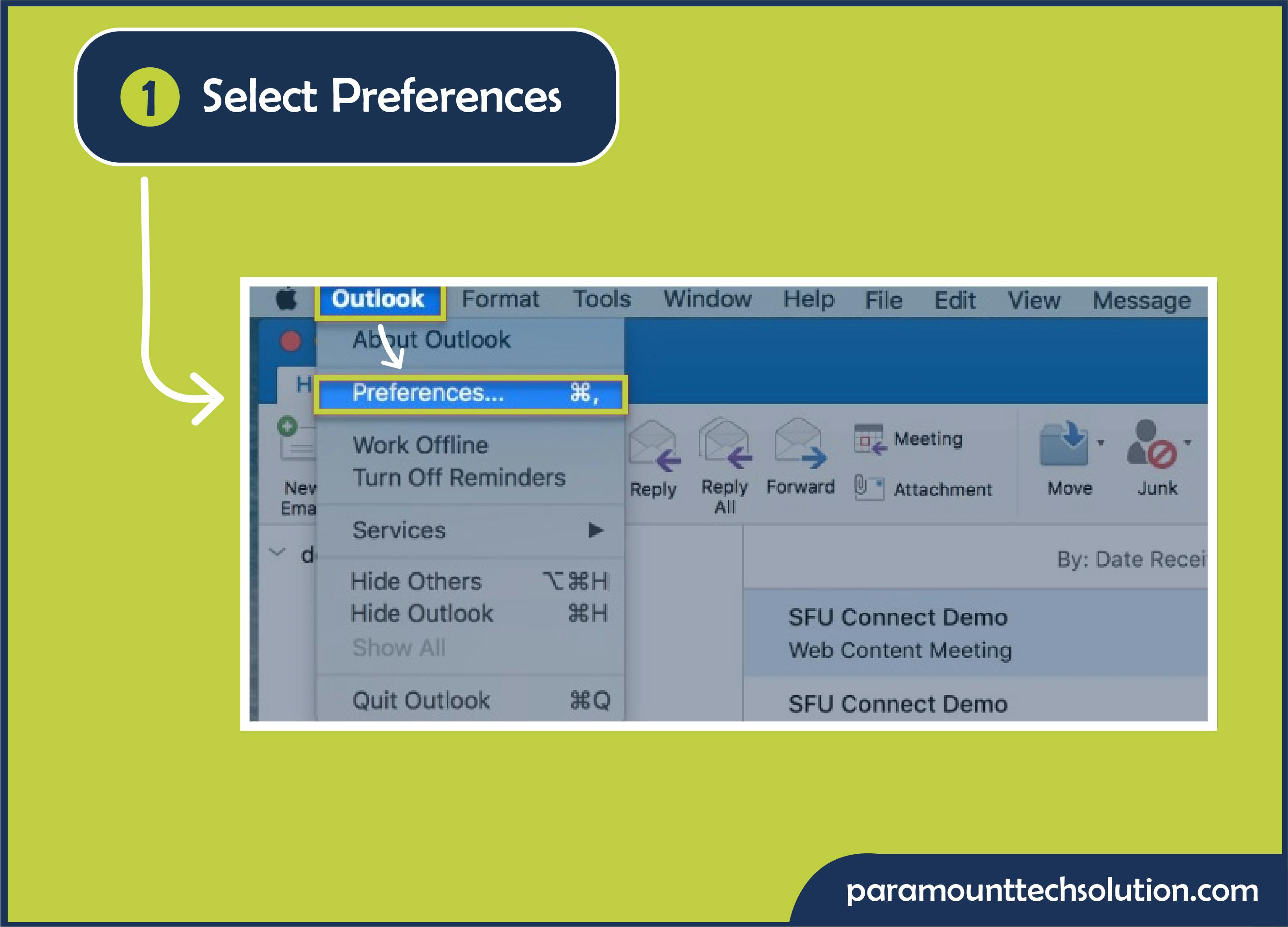Open the Format menu
The image size is (1288, 927).
point(500,299)
